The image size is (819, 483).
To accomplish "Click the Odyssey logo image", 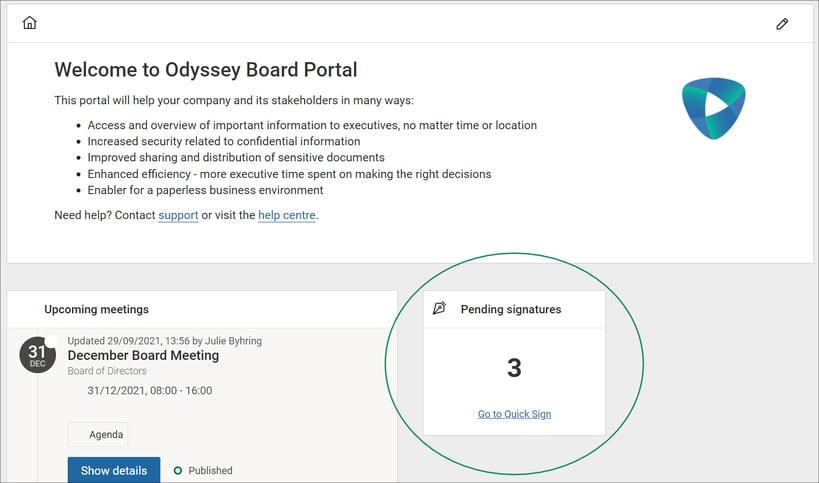I will pyautogui.click(x=713, y=108).
